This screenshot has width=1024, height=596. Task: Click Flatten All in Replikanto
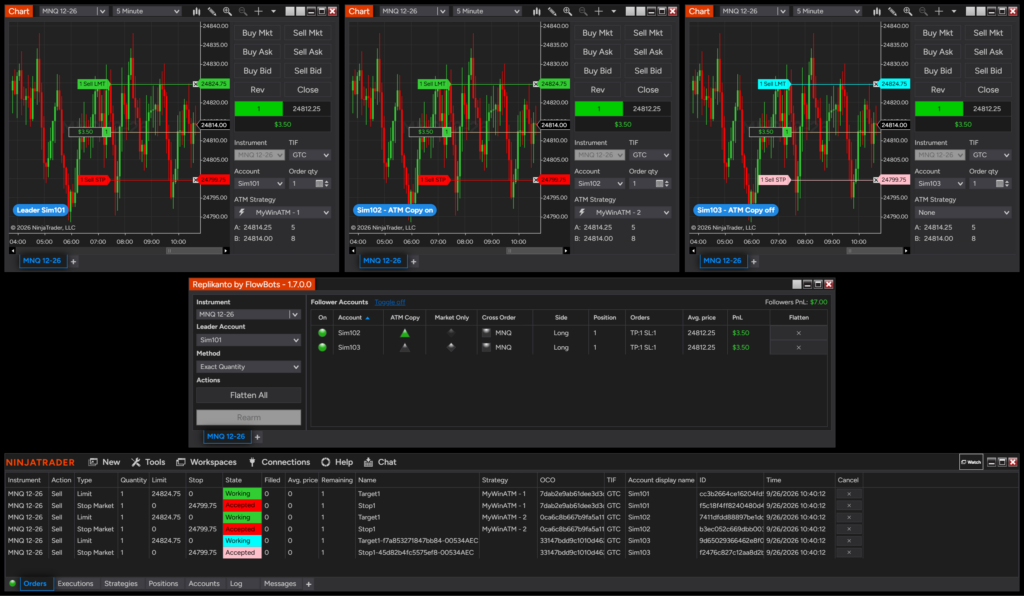pyautogui.click(x=248, y=395)
